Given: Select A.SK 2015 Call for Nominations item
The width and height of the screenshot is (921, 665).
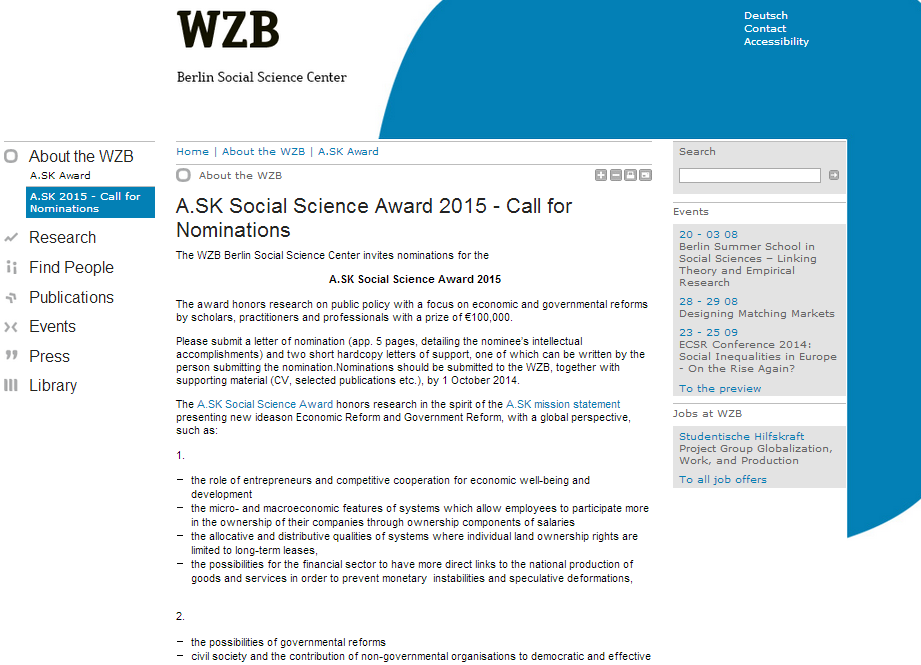Looking at the screenshot, I should 90,202.
